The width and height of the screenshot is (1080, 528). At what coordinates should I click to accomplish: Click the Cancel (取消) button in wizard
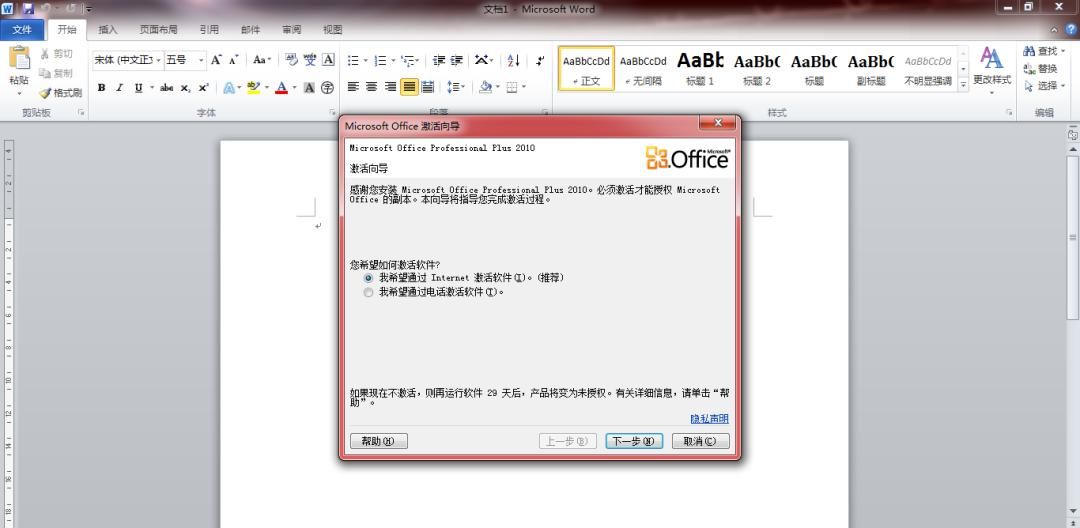click(x=700, y=441)
